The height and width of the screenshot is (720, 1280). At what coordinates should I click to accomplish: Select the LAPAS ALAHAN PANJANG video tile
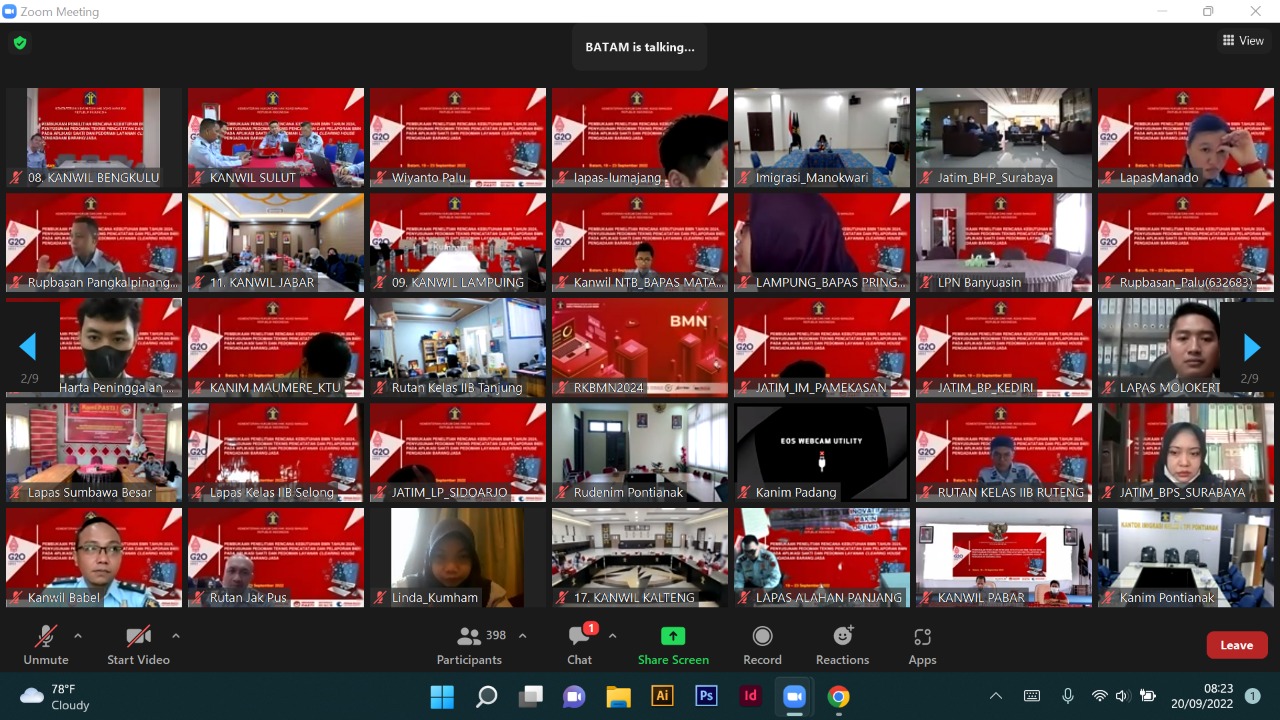(822, 557)
